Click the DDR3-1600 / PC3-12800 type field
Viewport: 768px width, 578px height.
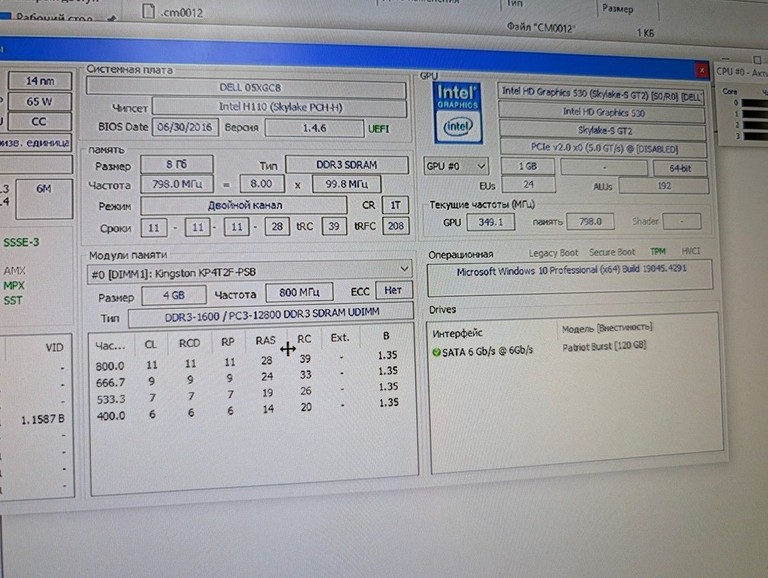(x=271, y=314)
